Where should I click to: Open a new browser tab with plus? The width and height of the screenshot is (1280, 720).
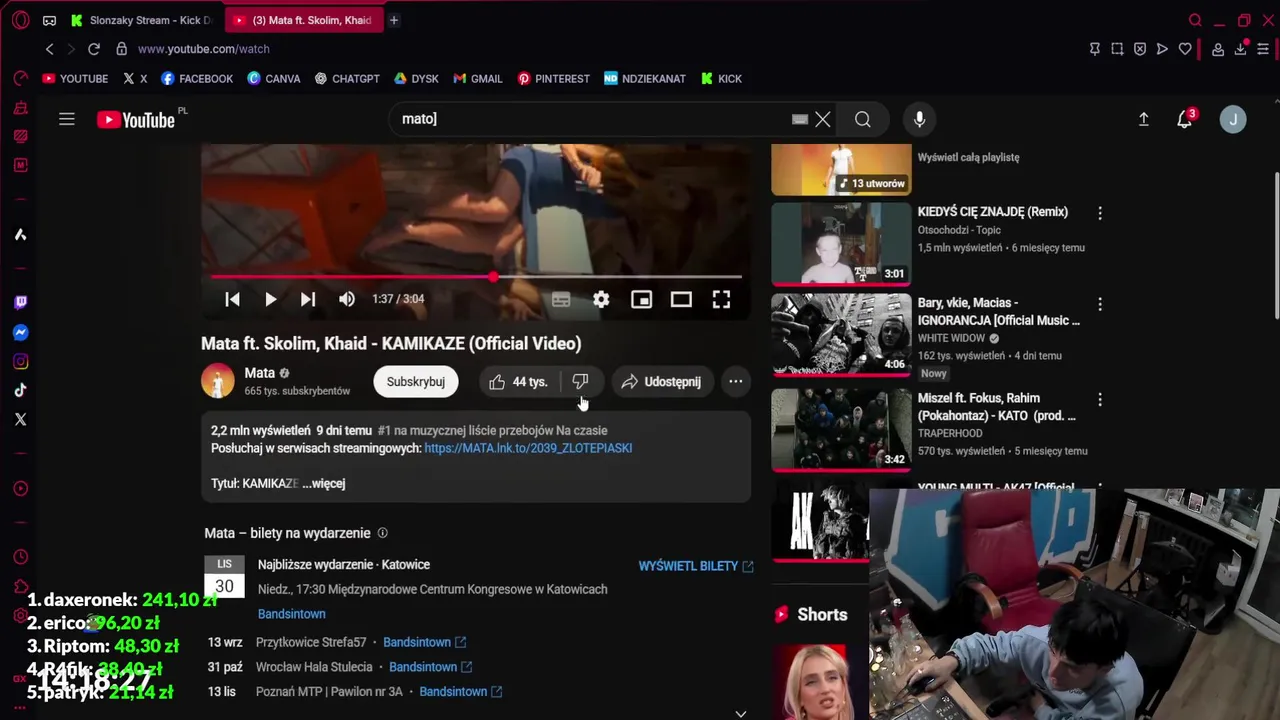click(x=394, y=20)
